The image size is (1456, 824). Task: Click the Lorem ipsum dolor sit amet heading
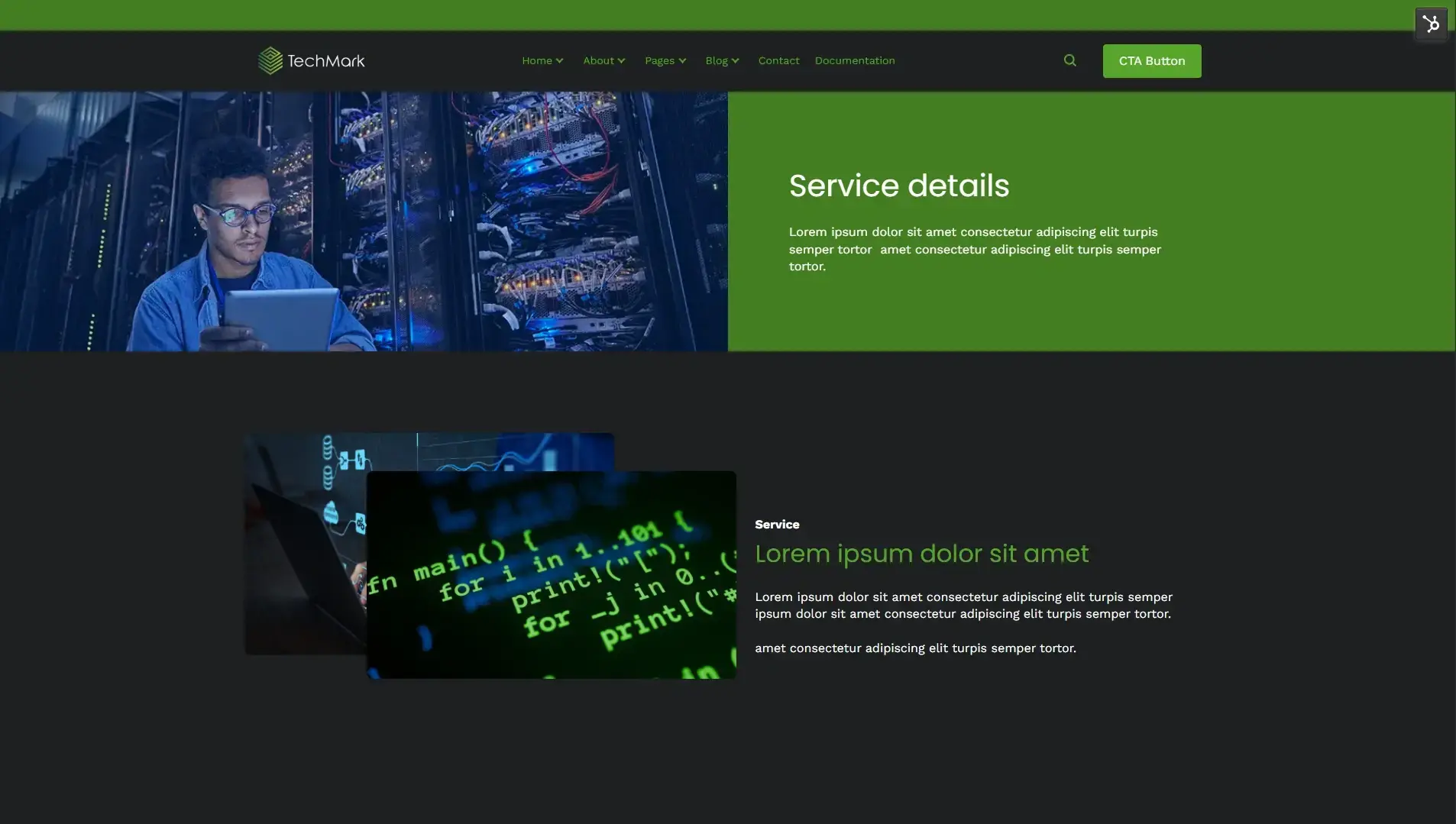pos(921,554)
